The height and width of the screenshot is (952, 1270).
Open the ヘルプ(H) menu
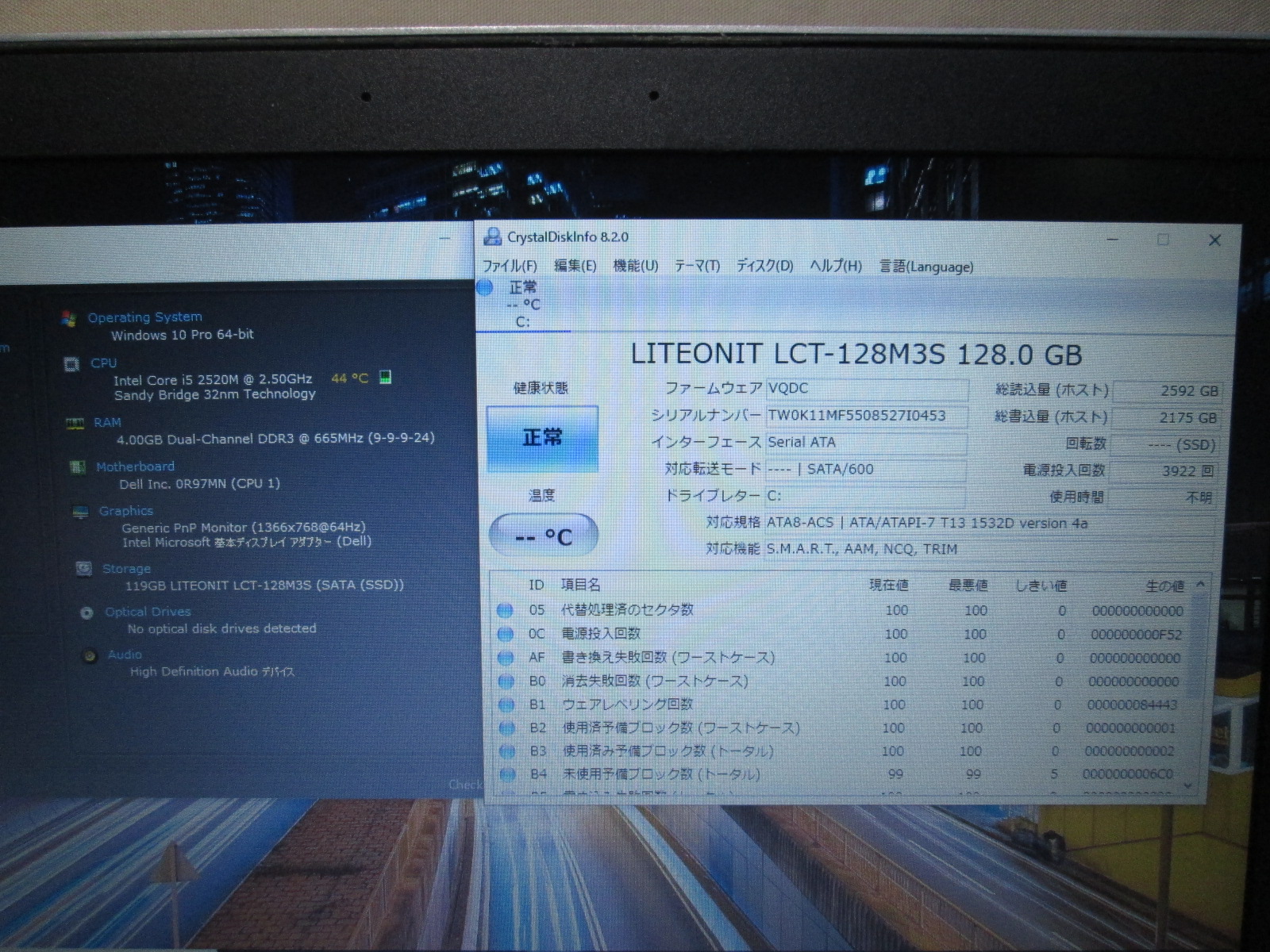835,267
